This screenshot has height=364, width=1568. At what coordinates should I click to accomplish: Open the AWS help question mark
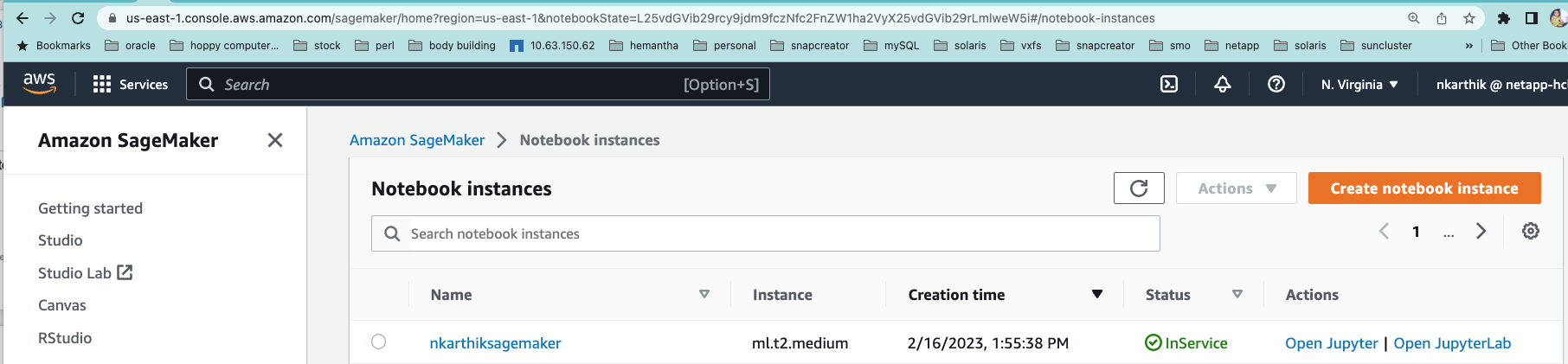[x=1276, y=84]
